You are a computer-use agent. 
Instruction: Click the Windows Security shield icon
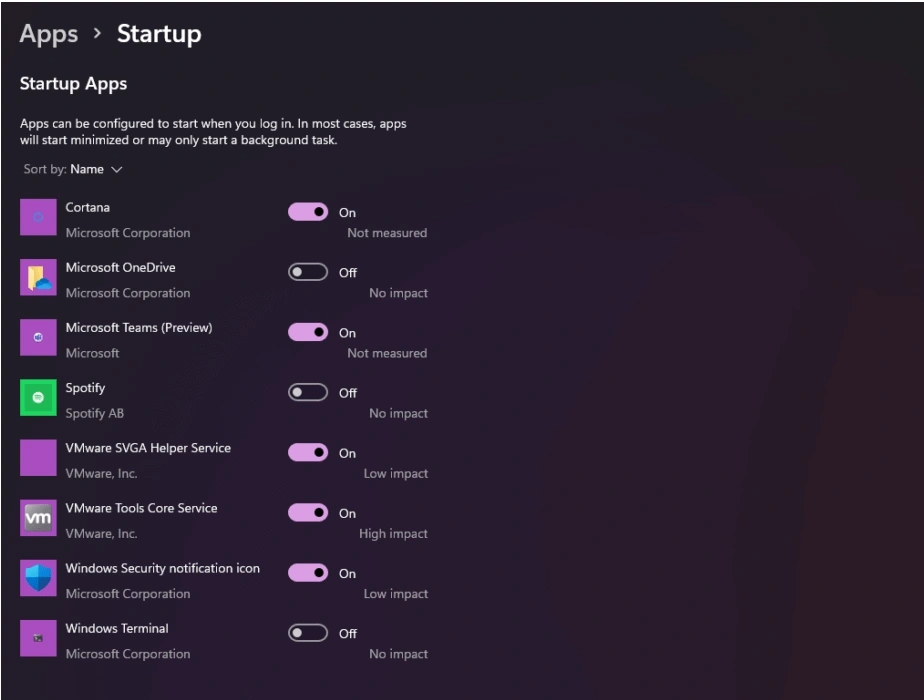(x=38, y=578)
